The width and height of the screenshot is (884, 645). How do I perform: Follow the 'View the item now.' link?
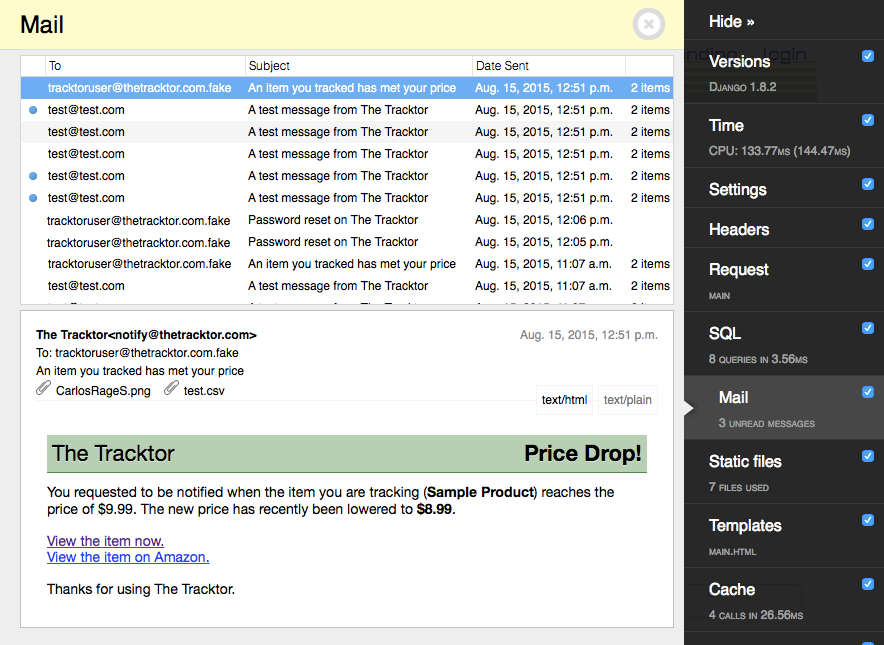105,541
